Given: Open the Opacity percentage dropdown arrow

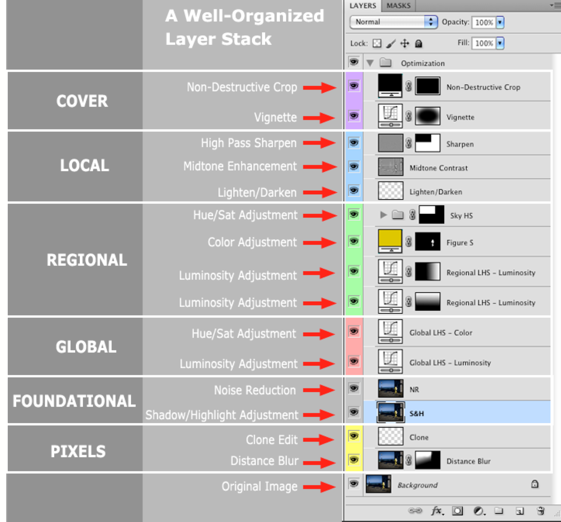Looking at the screenshot, I should [x=500, y=22].
